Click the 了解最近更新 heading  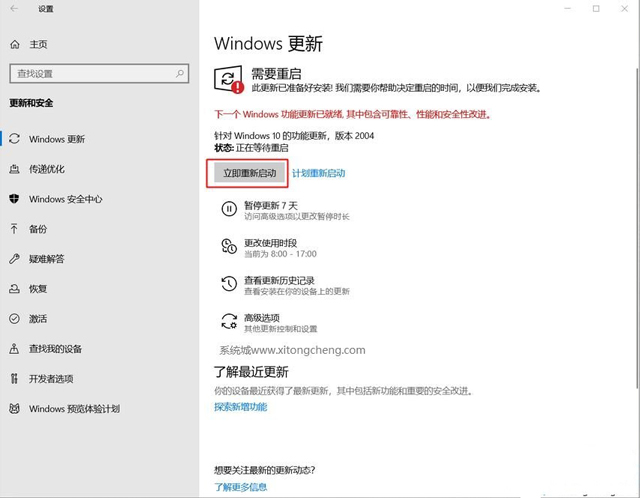[251, 372]
